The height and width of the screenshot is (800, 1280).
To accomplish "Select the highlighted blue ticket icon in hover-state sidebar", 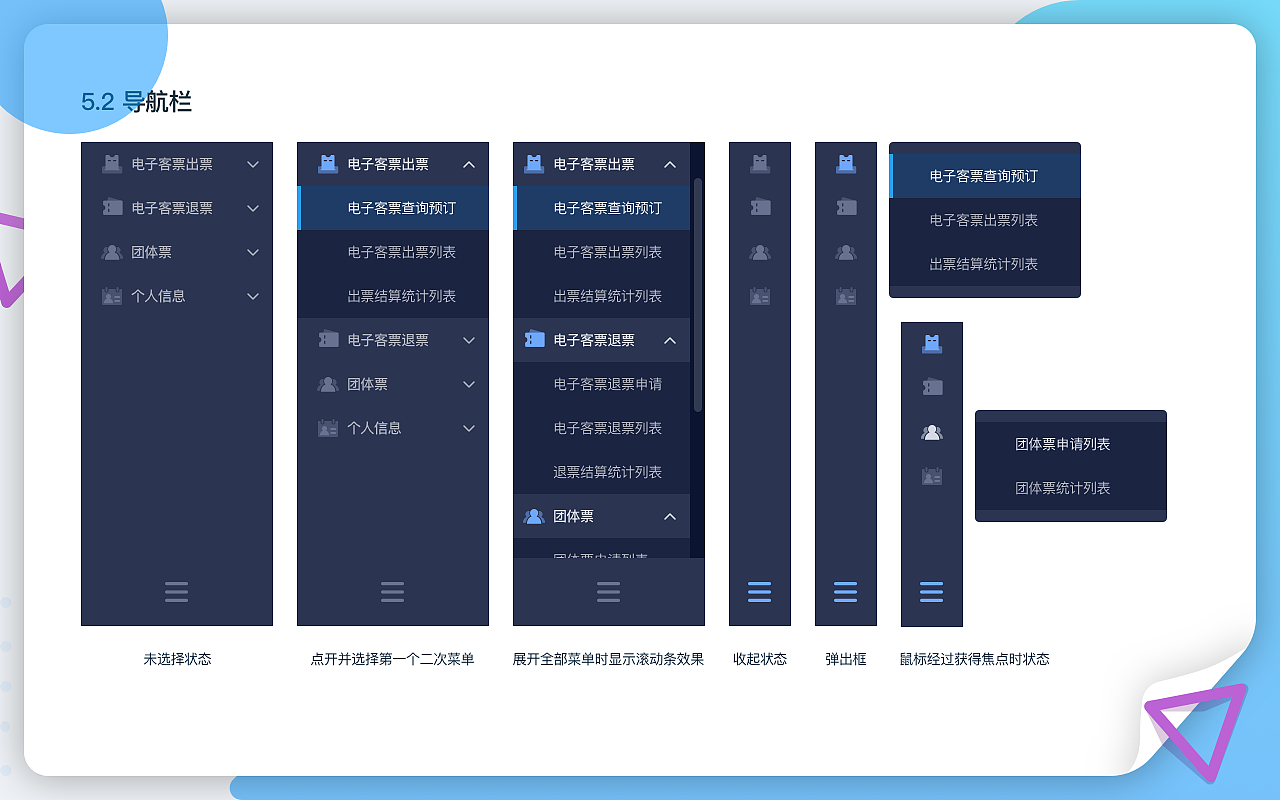I will point(932,341).
